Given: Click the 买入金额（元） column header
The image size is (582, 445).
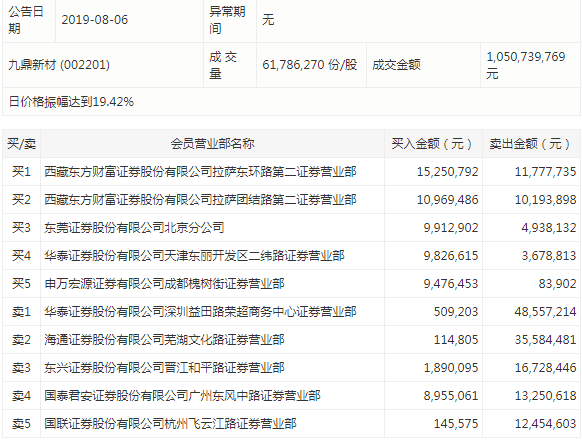Looking at the screenshot, I should click(x=433, y=144).
